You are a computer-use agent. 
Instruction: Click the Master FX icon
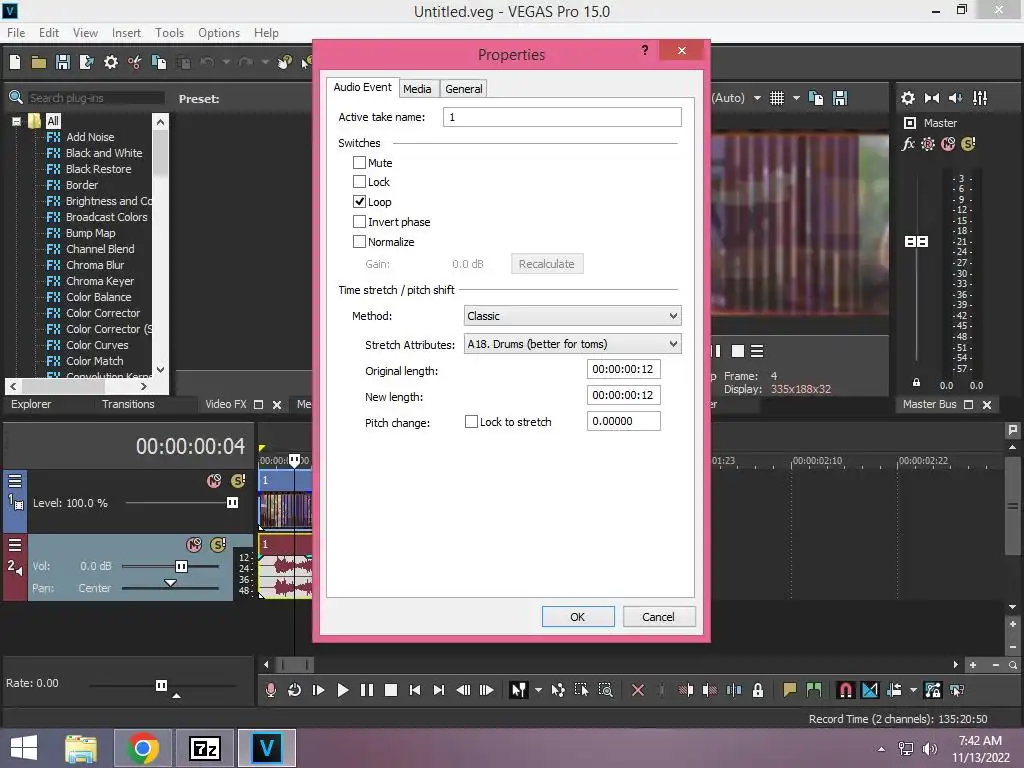coord(908,144)
